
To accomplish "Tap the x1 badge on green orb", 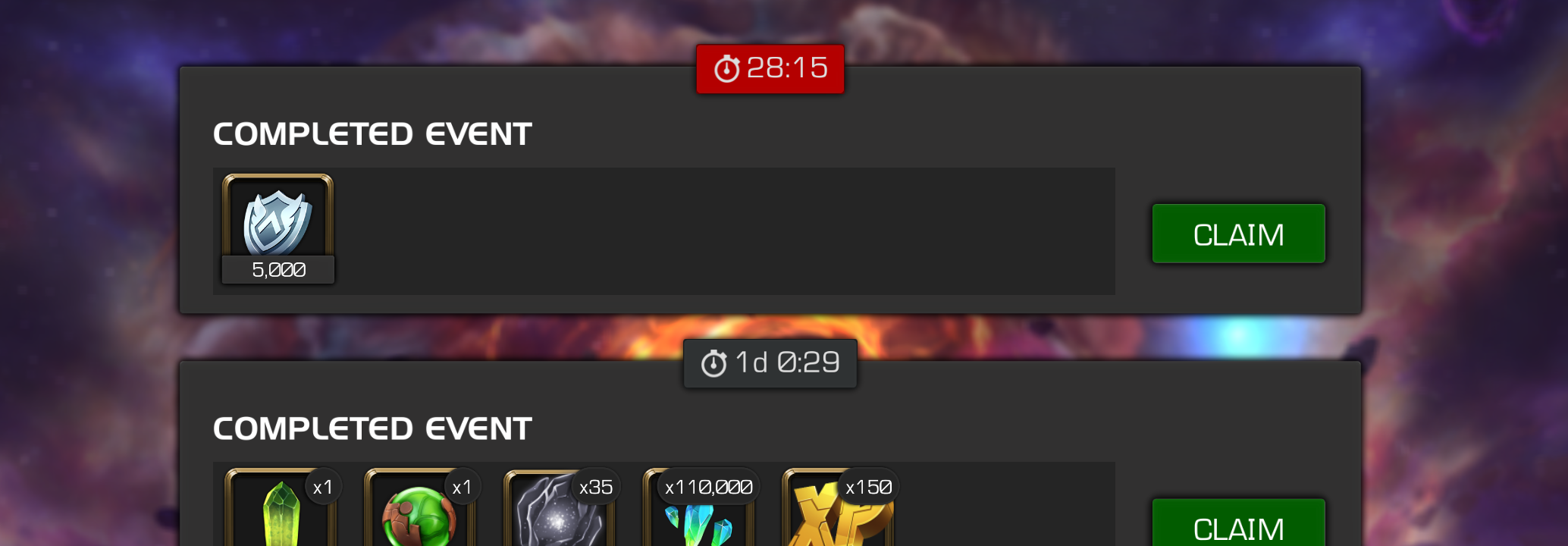I will [462, 487].
